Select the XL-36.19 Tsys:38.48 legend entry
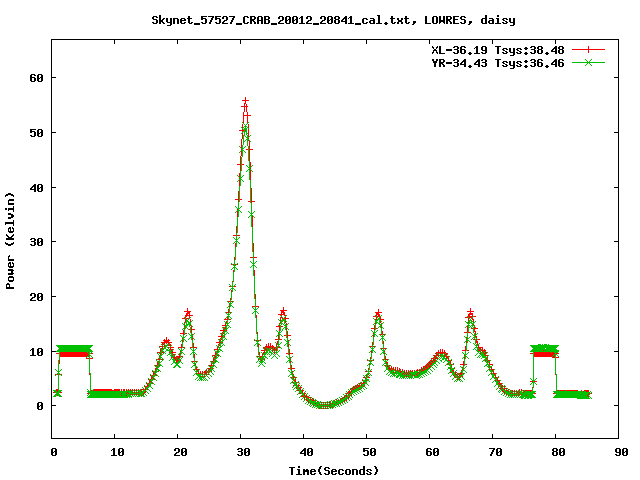The width and height of the screenshot is (640, 480). 498,50
